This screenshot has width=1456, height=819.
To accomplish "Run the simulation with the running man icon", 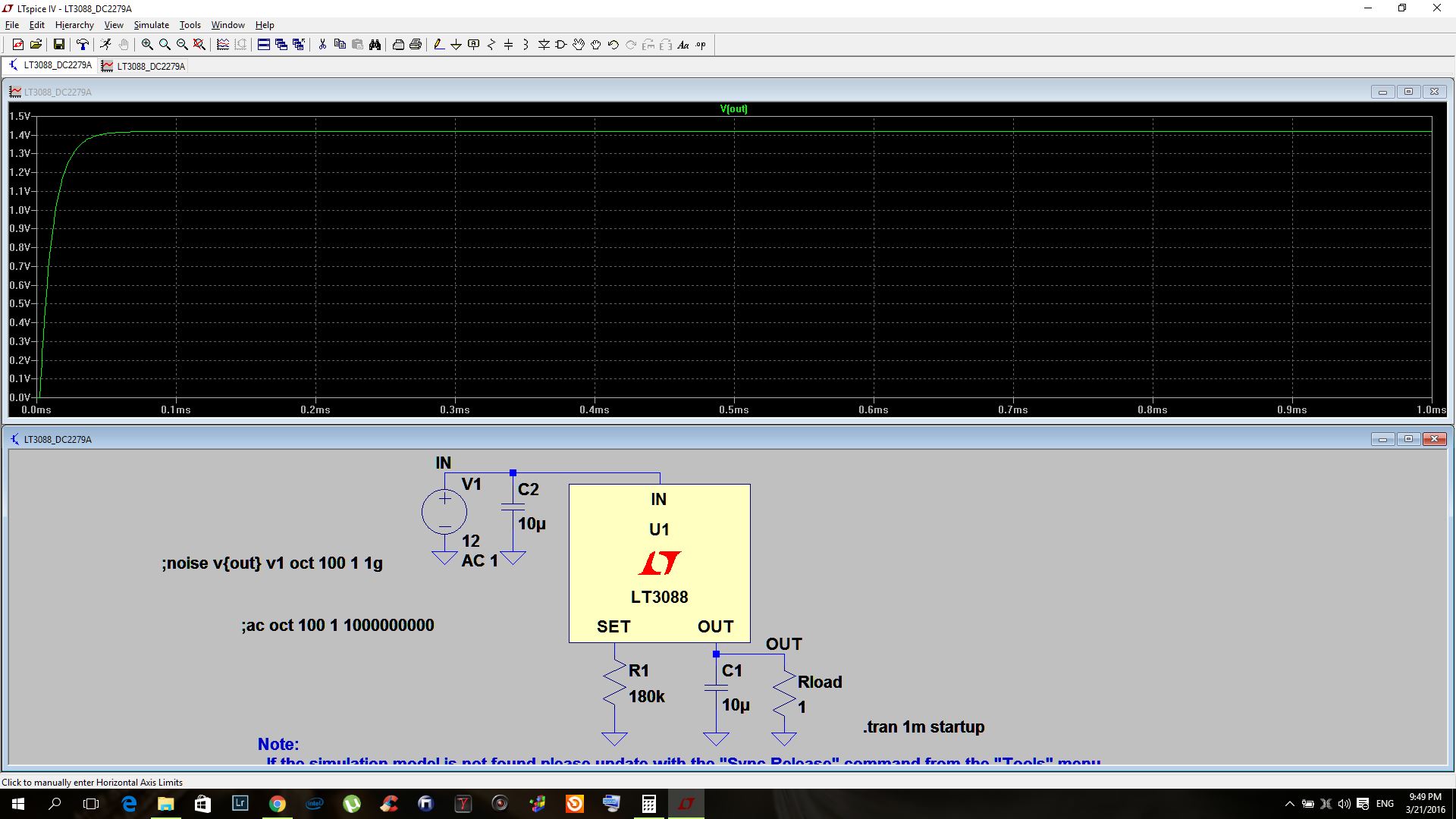I will click(105, 45).
